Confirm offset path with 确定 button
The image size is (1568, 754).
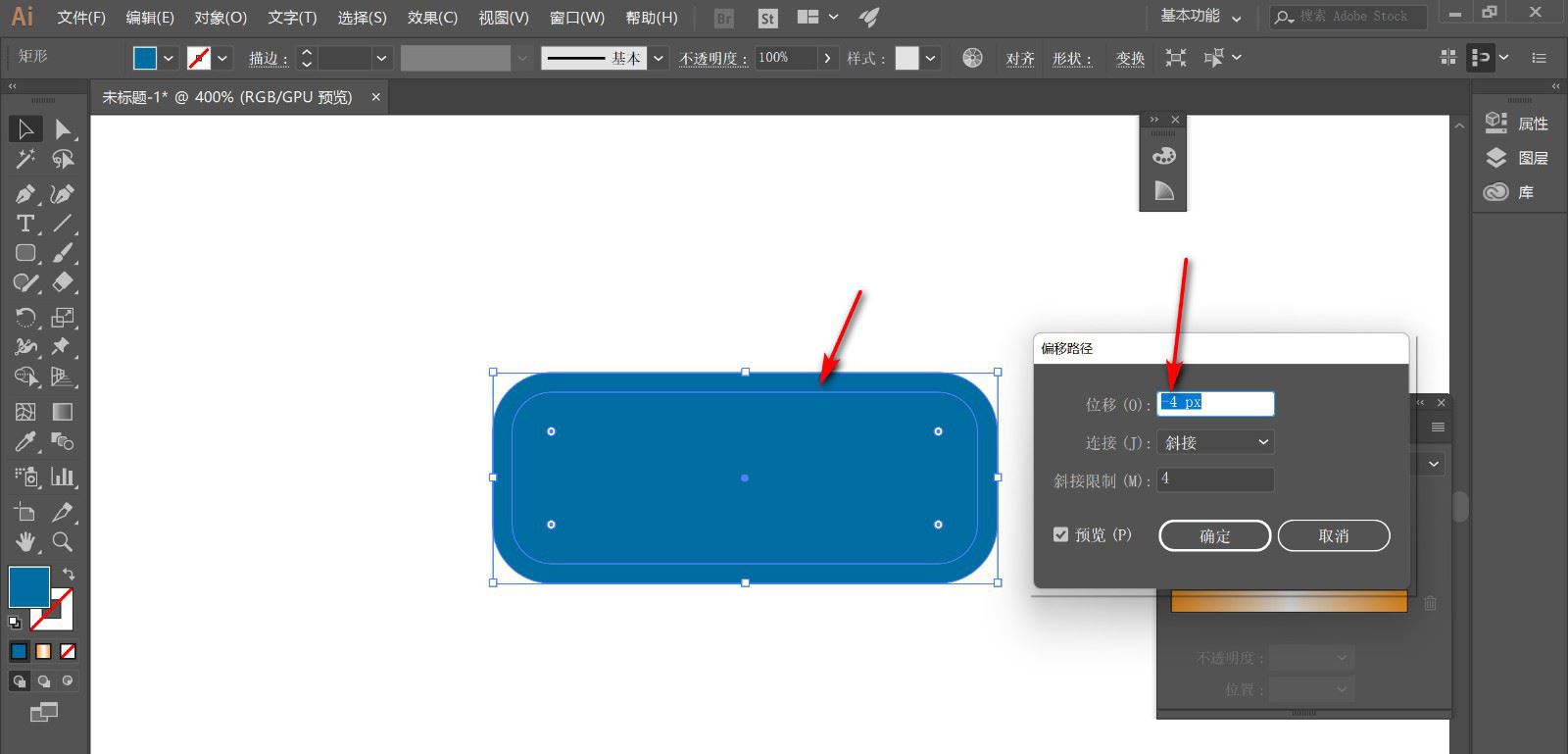(x=1214, y=536)
